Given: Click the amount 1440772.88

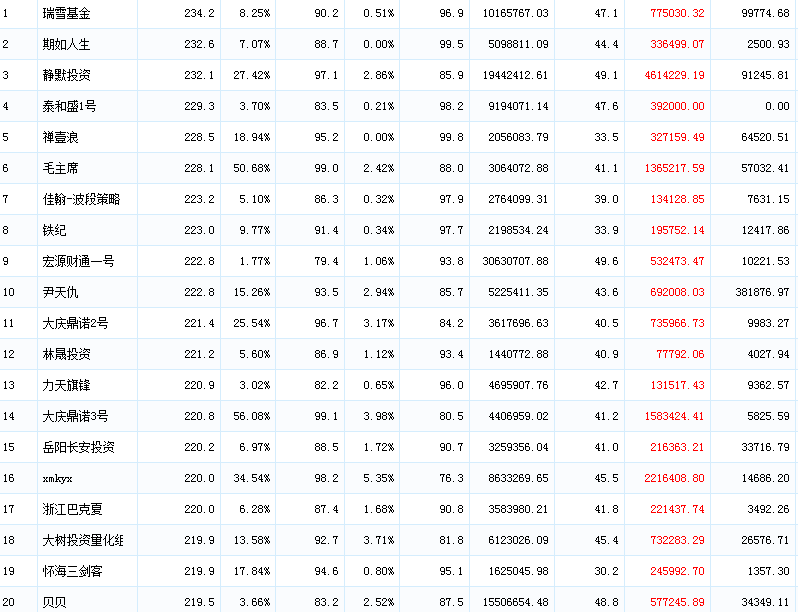Looking at the screenshot, I should [x=519, y=355].
